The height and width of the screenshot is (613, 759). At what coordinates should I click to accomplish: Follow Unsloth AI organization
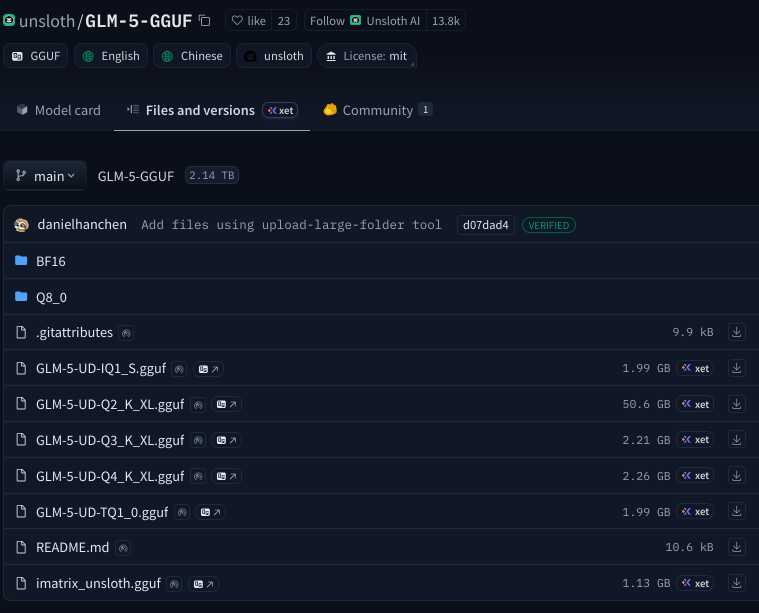point(365,21)
